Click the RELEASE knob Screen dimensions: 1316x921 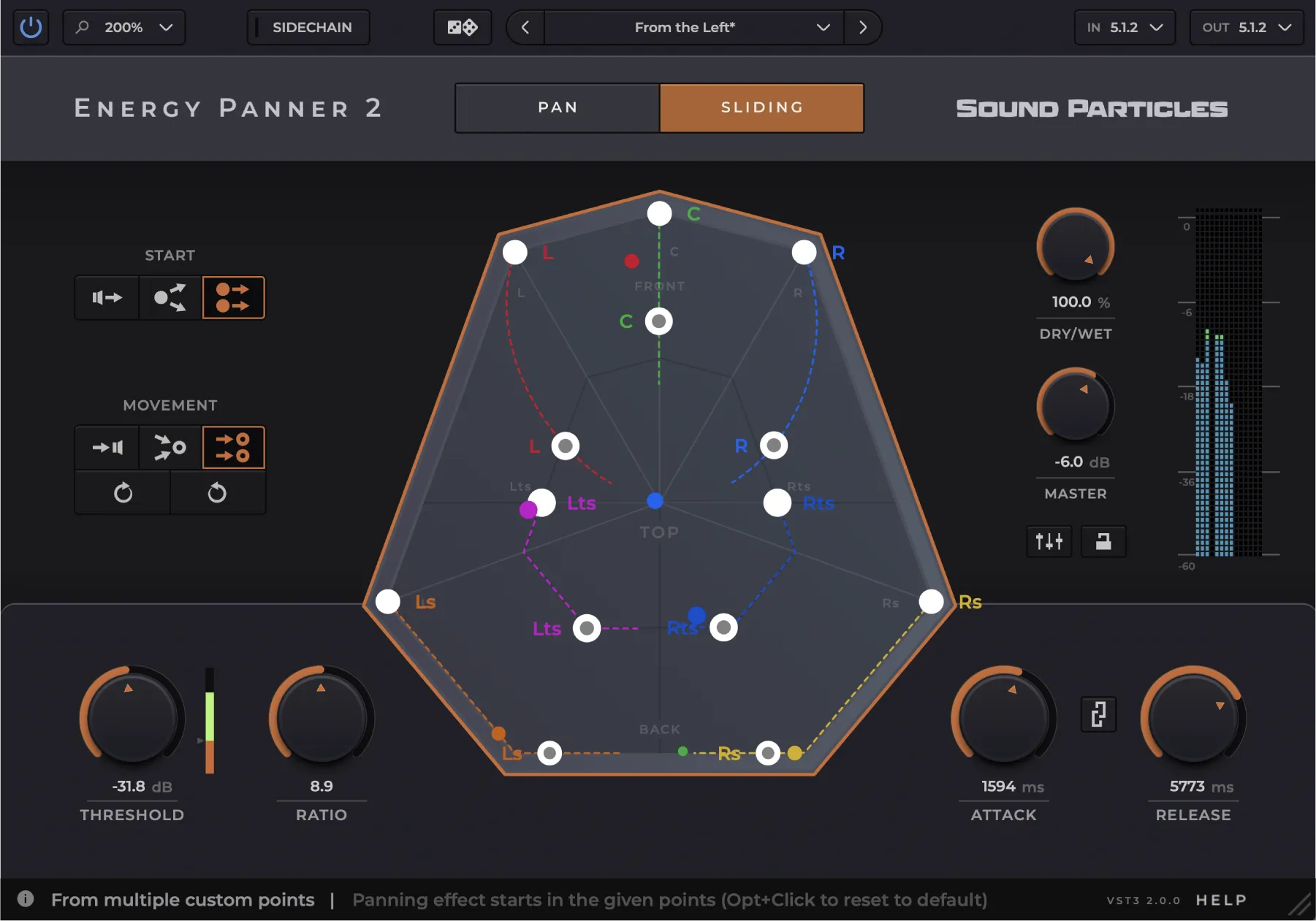pos(1193,718)
